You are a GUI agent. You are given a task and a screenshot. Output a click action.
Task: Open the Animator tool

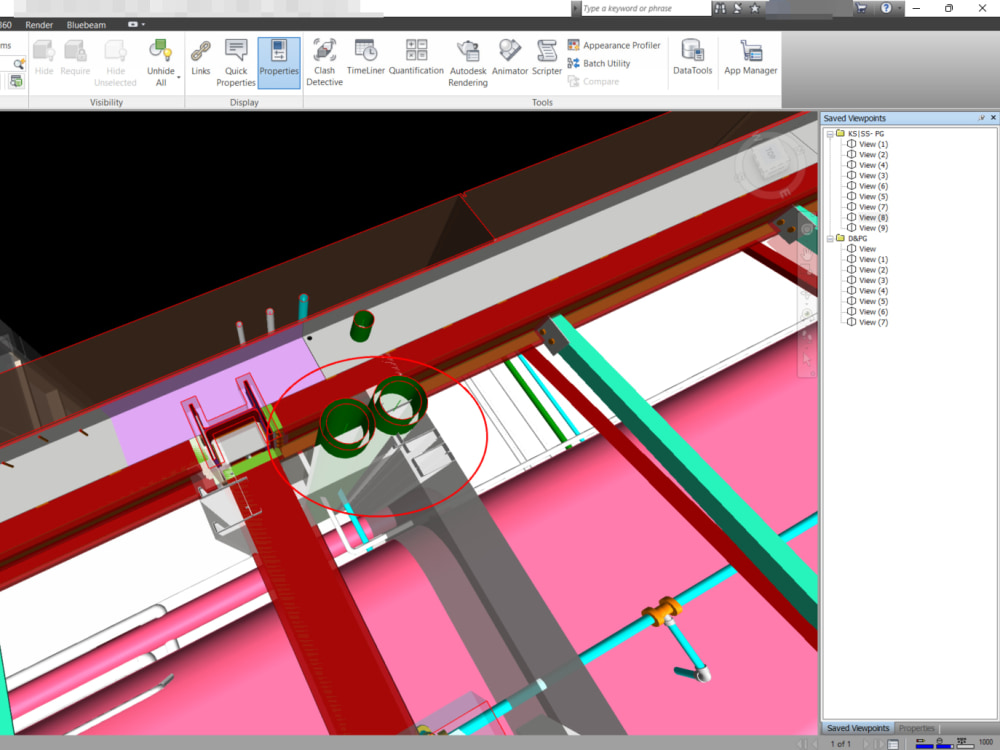tap(510, 57)
